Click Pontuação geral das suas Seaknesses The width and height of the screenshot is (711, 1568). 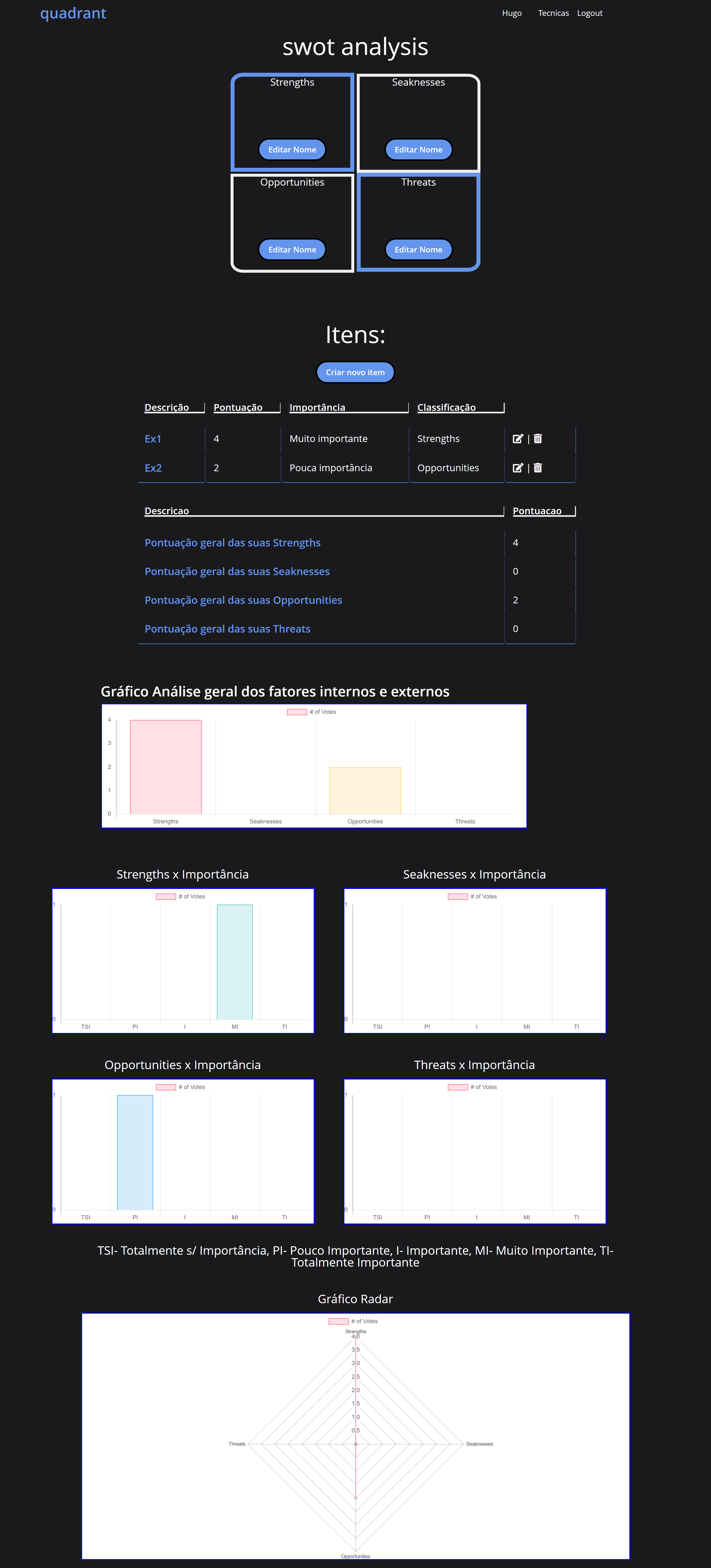(237, 572)
